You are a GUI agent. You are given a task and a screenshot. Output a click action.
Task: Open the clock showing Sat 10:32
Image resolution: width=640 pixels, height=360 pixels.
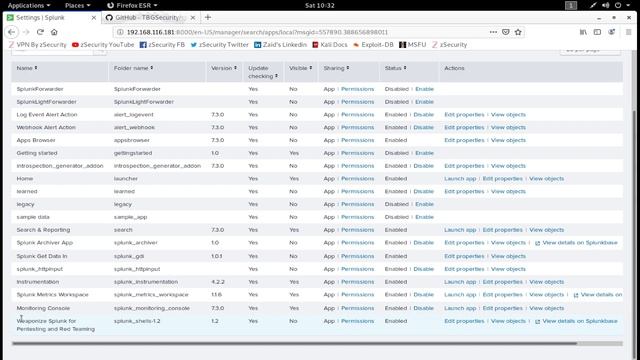(320, 5)
